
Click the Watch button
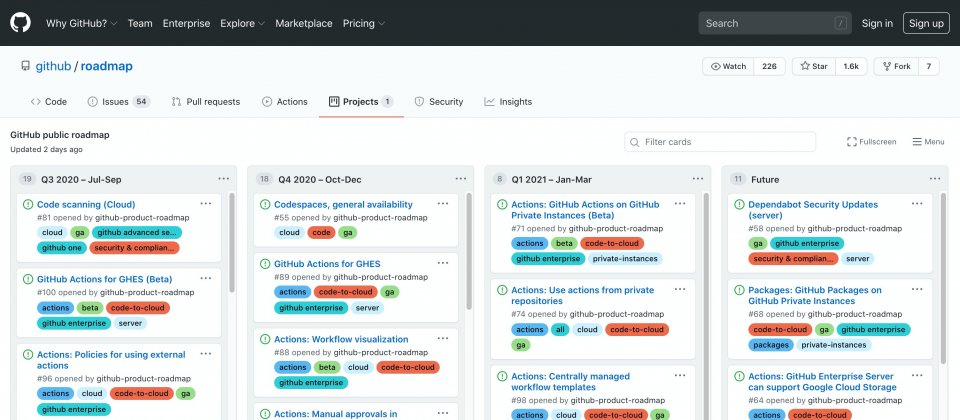[729, 66]
